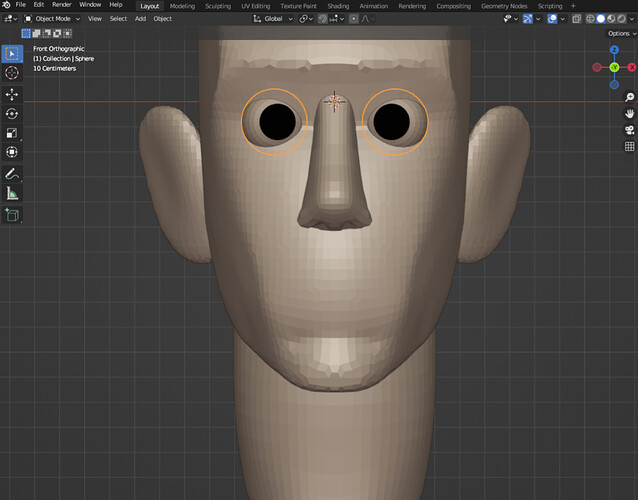Click red X axis on navigation gizmo
Image resolution: width=638 pixels, height=500 pixels.
click(631, 67)
